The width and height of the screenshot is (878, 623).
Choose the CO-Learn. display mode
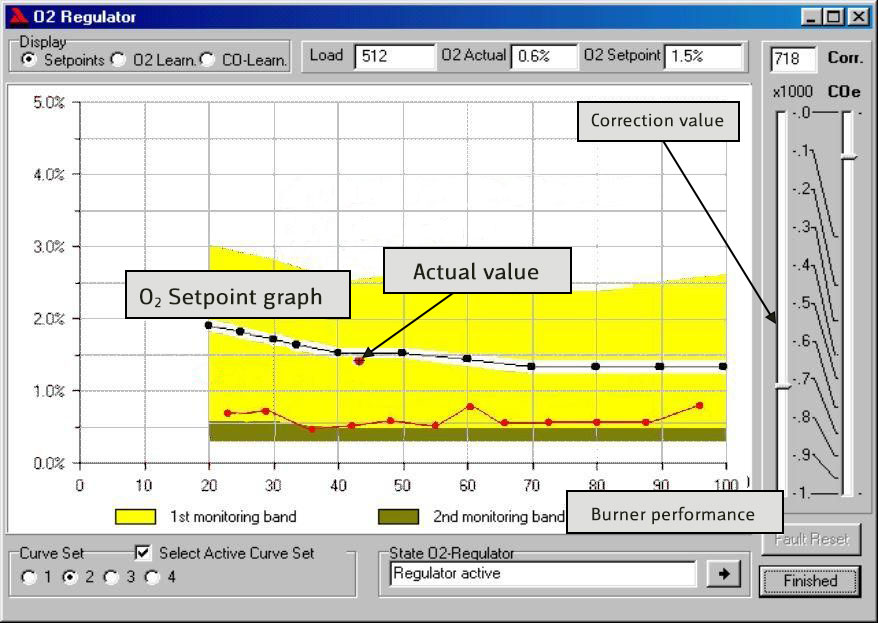[207, 60]
